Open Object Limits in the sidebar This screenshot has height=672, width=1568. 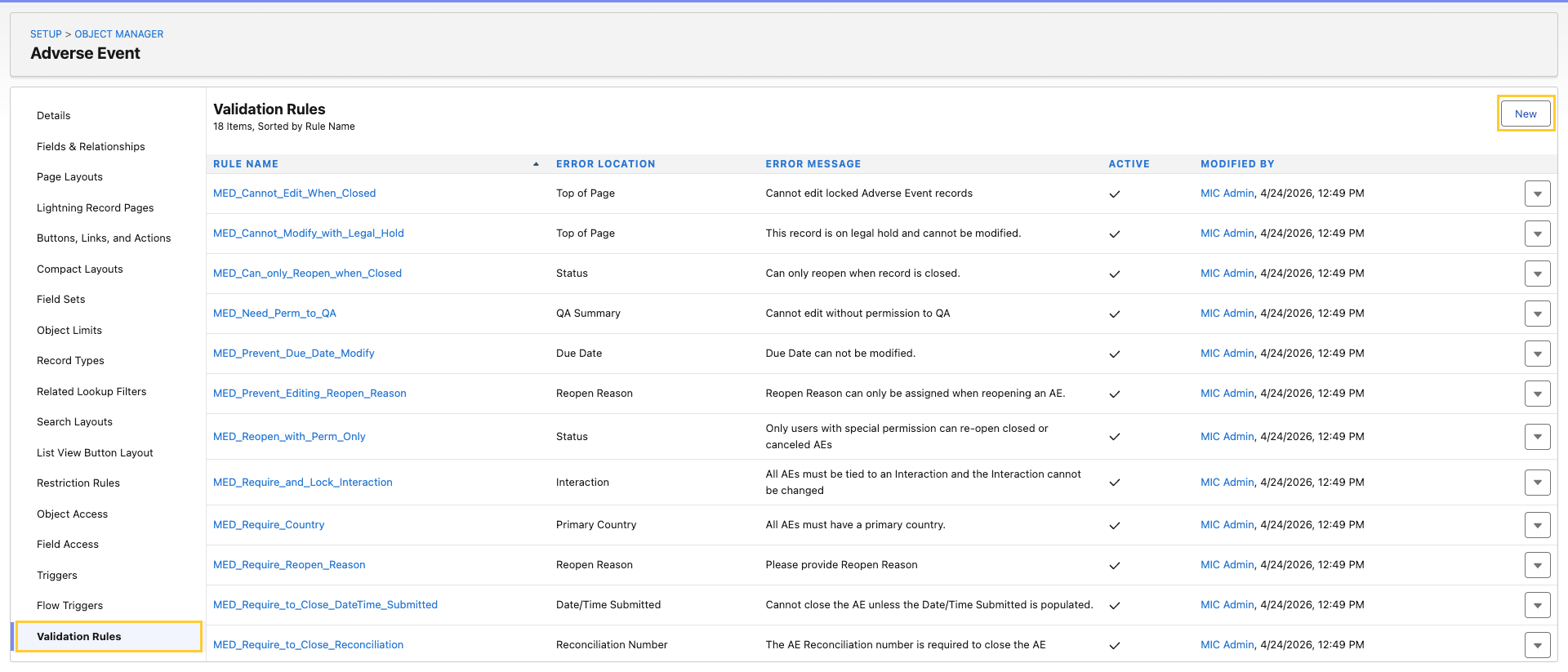point(69,331)
